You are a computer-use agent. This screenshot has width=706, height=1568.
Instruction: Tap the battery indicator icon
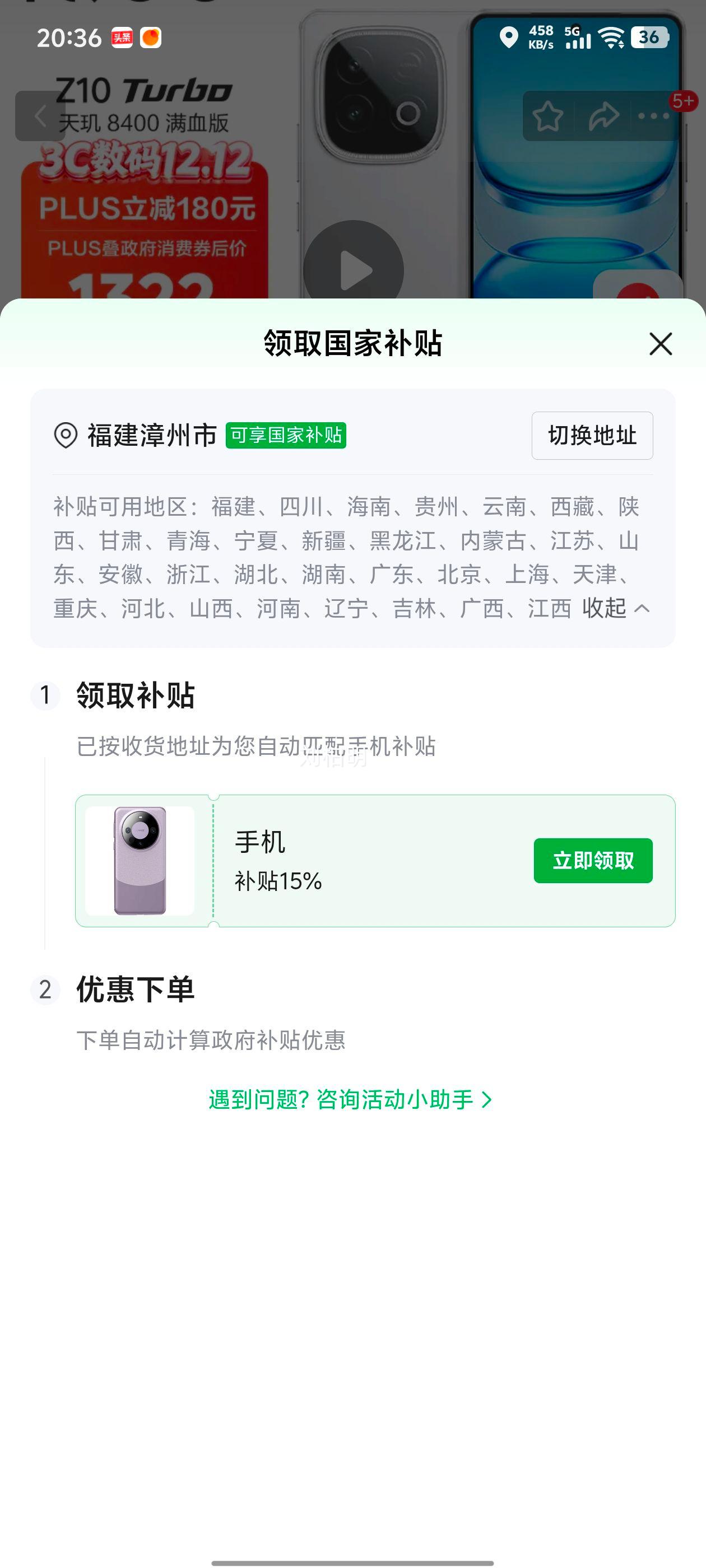[650, 38]
